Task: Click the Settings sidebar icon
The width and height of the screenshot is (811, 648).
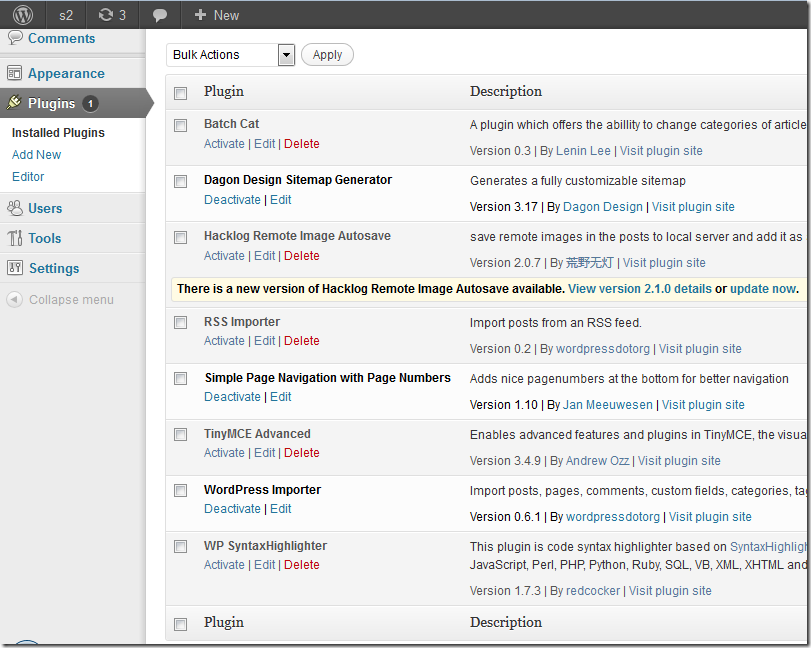Action: click(15, 268)
